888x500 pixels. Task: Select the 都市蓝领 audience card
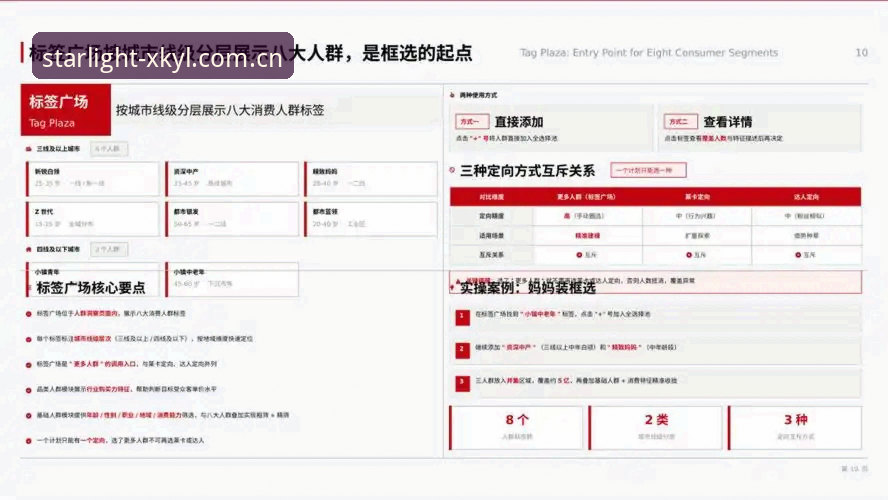coord(370,219)
